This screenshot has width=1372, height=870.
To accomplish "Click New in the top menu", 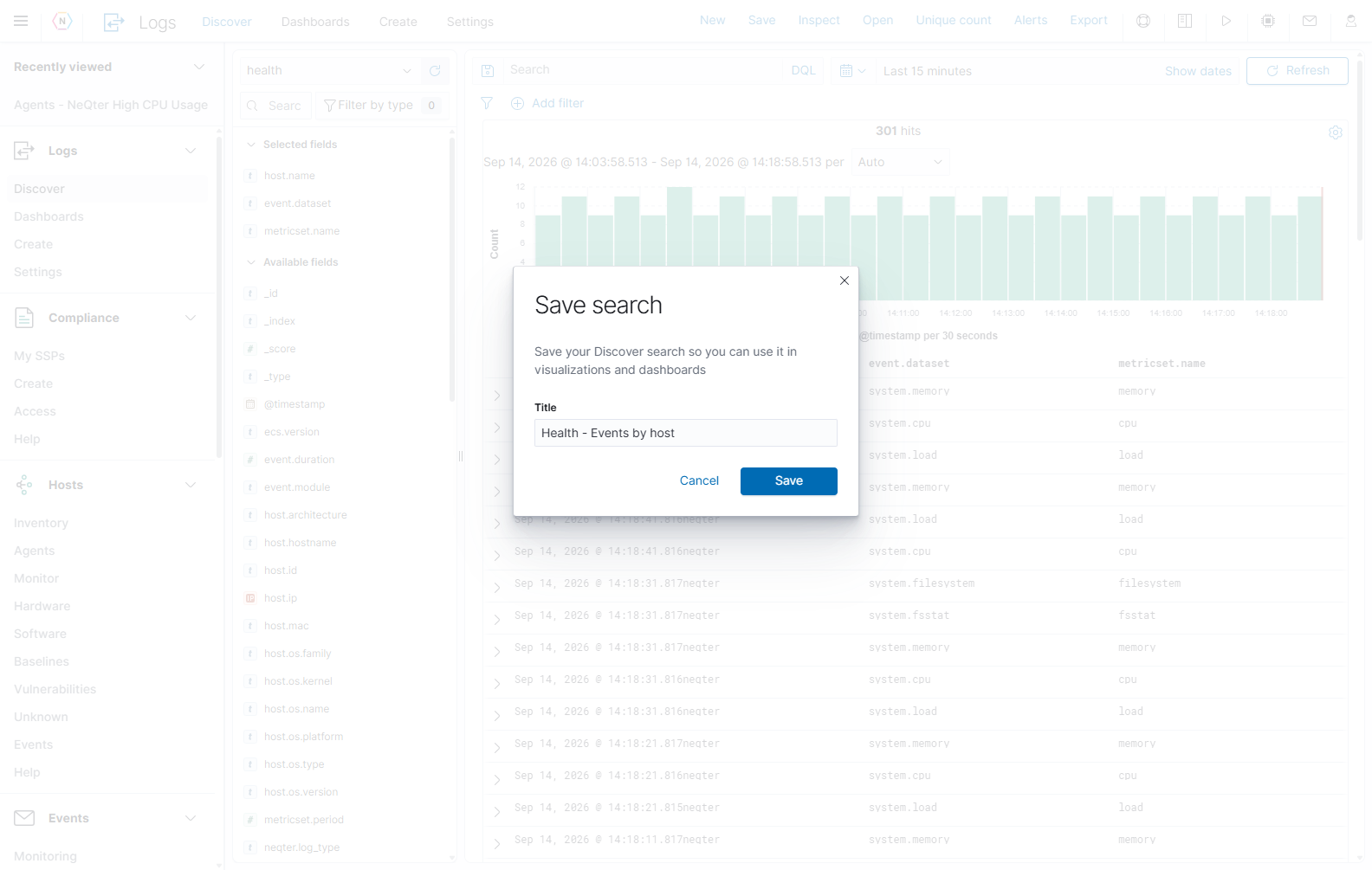I will pyautogui.click(x=713, y=20).
